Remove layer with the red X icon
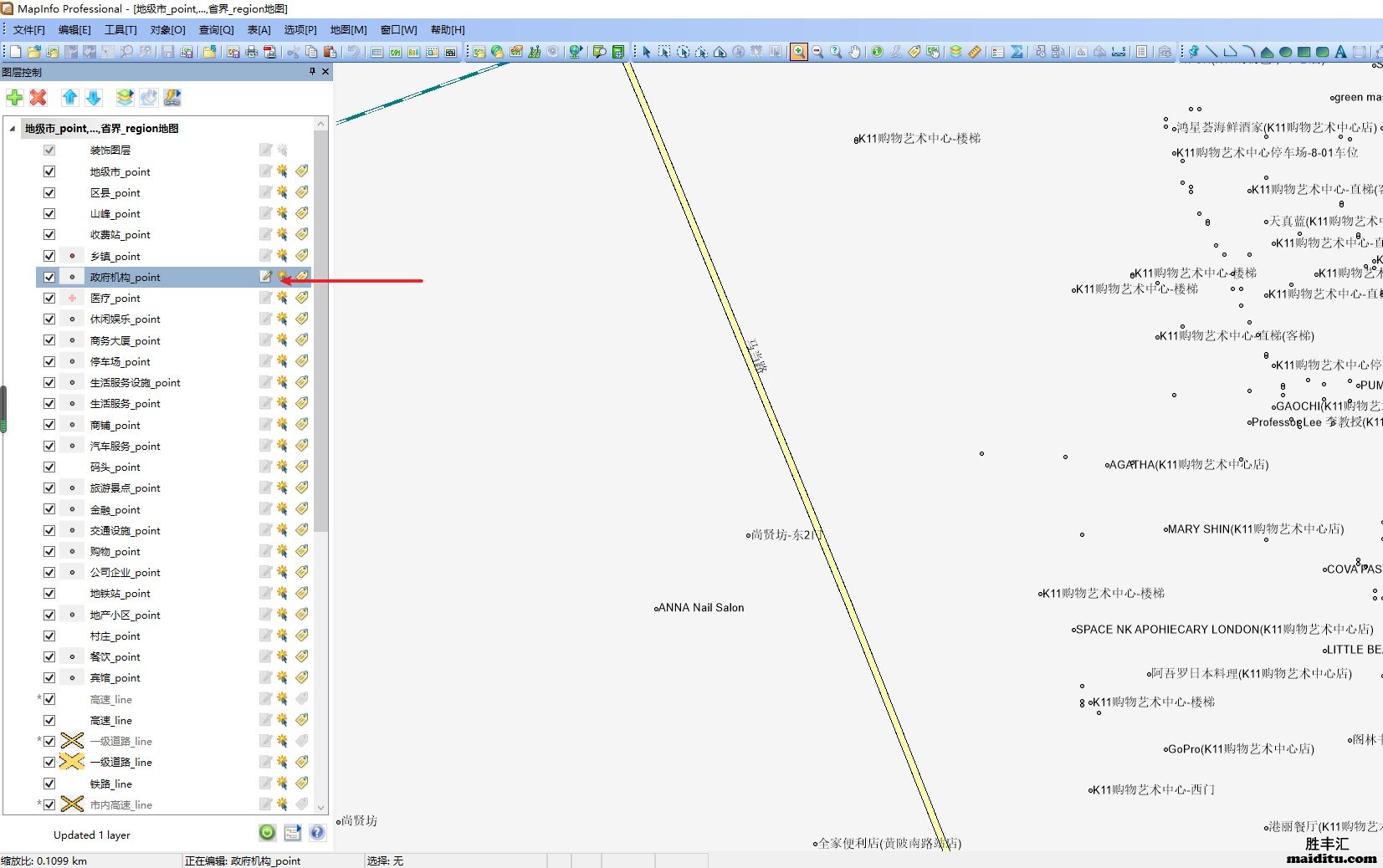Screen dimensions: 1383x868 click(x=38, y=98)
